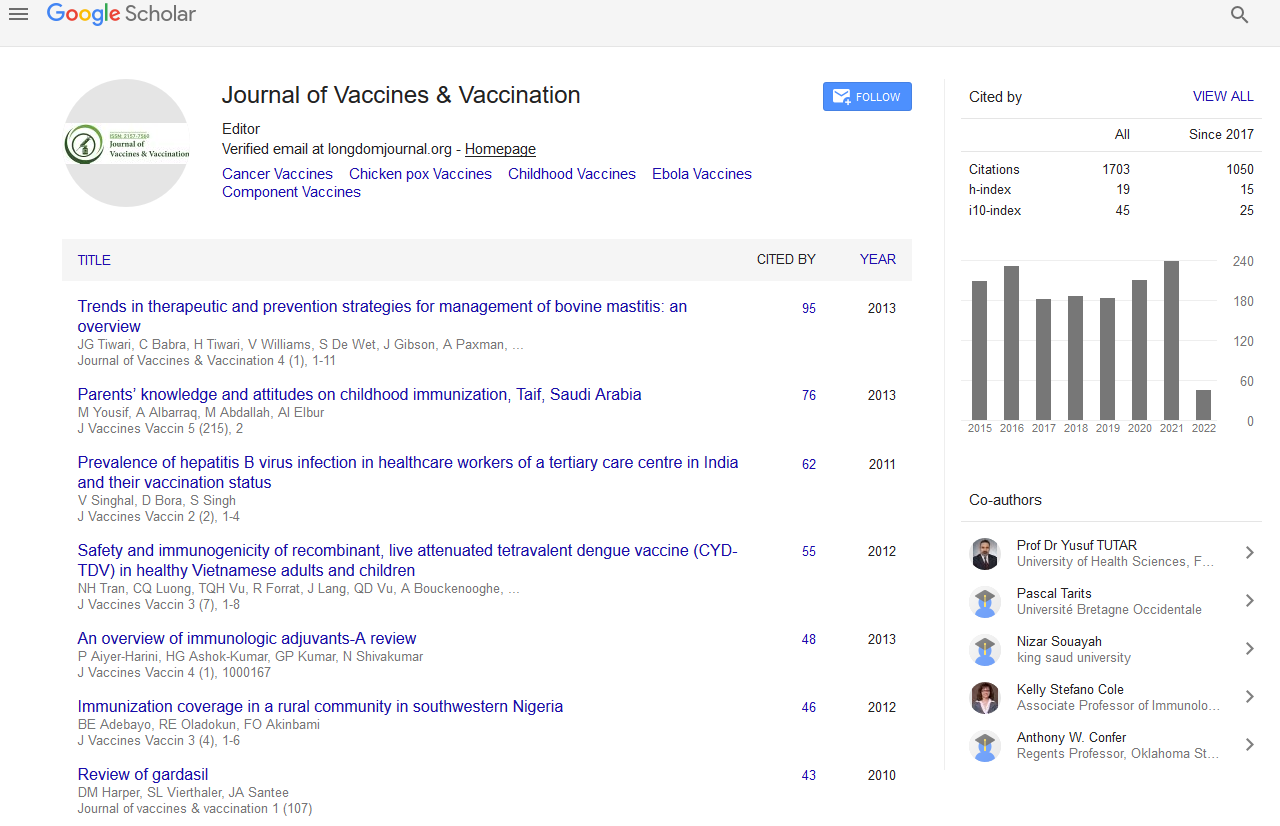The height and width of the screenshot is (826, 1280).
Task: Sort articles by CITED BY header
Action: [786, 259]
